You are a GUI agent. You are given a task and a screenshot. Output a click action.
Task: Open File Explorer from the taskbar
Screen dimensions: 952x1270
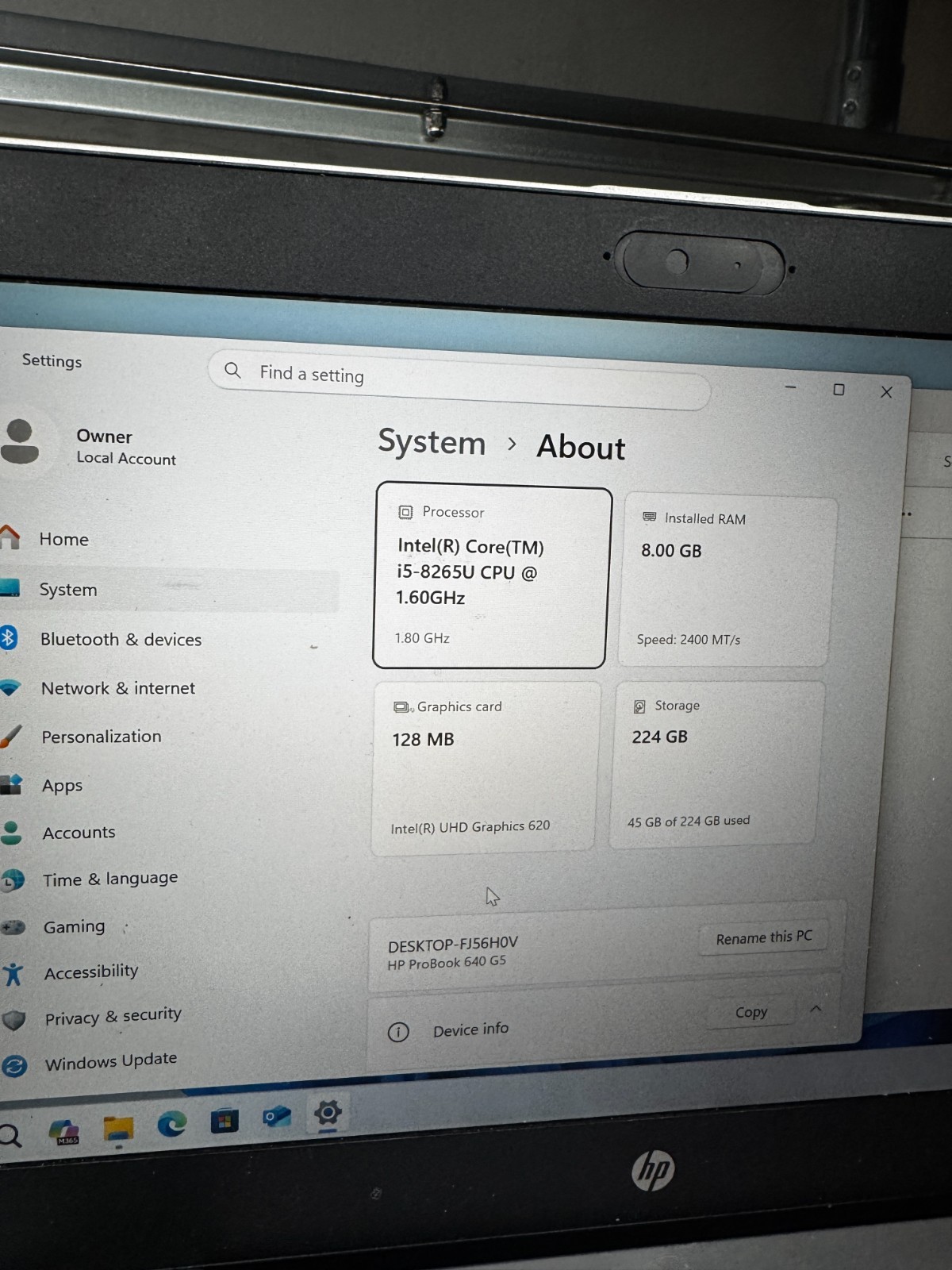click(119, 1130)
